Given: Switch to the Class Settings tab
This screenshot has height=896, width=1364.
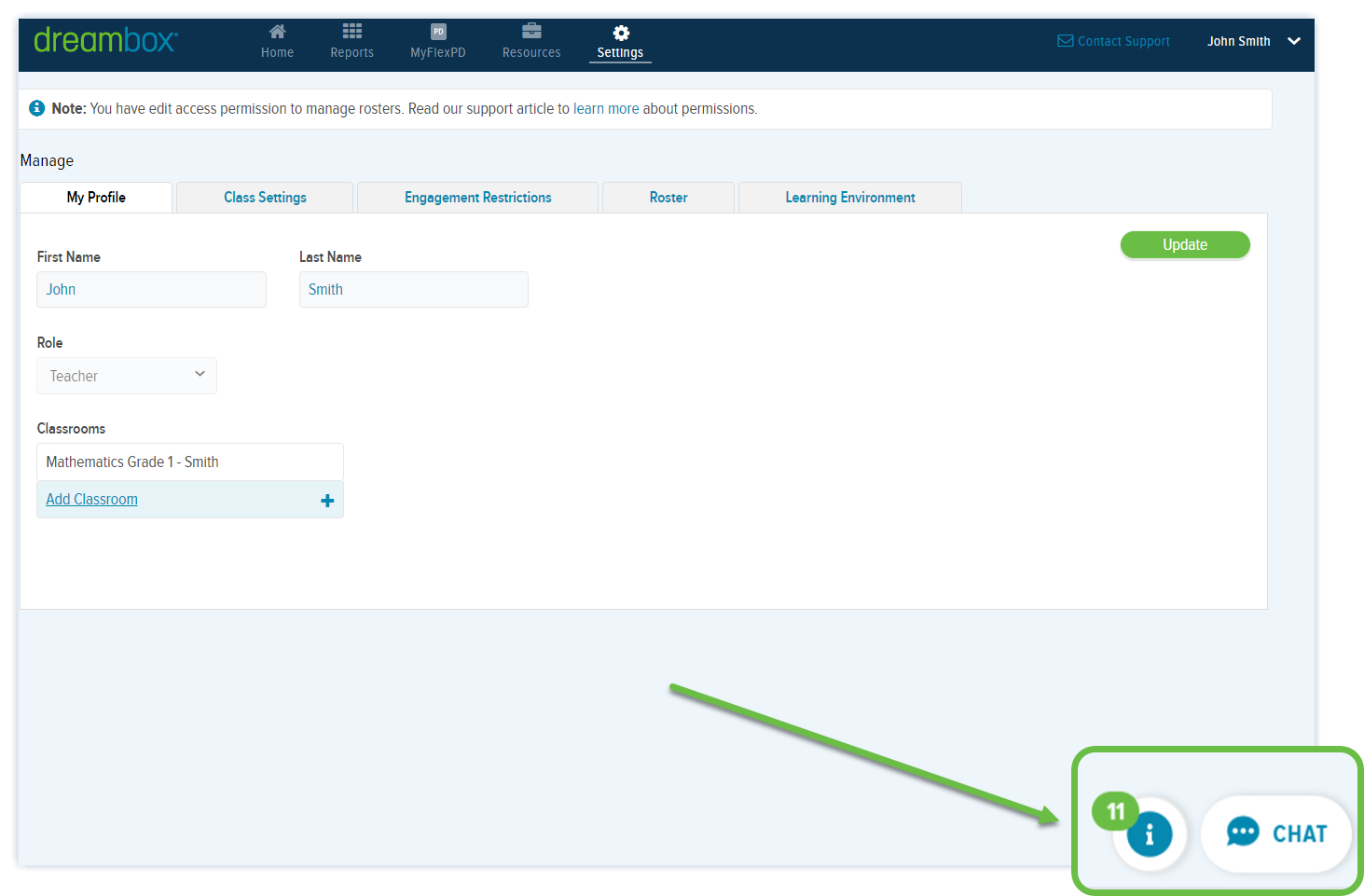Looking at the screenshot, I should (265, 197).
